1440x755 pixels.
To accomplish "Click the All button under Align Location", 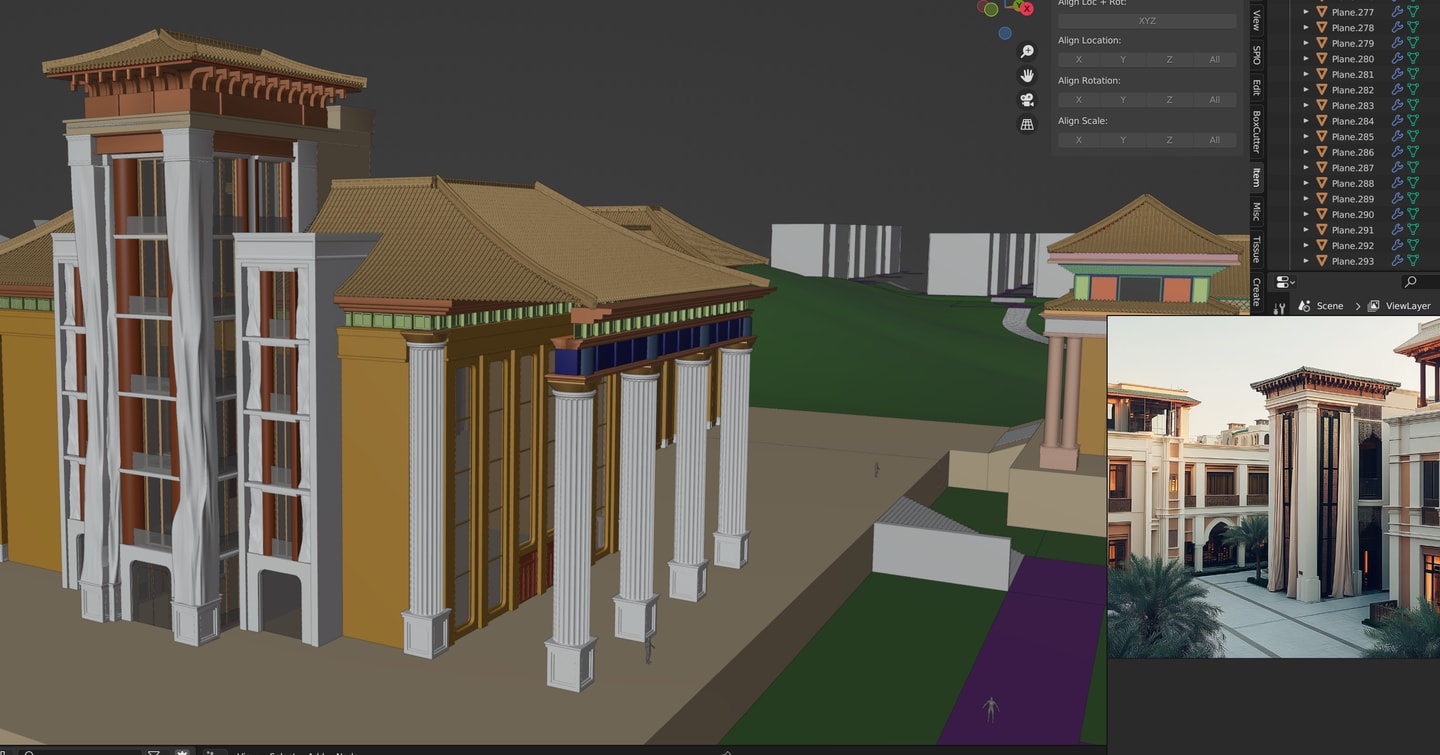I will click(x=1214, y=60).
